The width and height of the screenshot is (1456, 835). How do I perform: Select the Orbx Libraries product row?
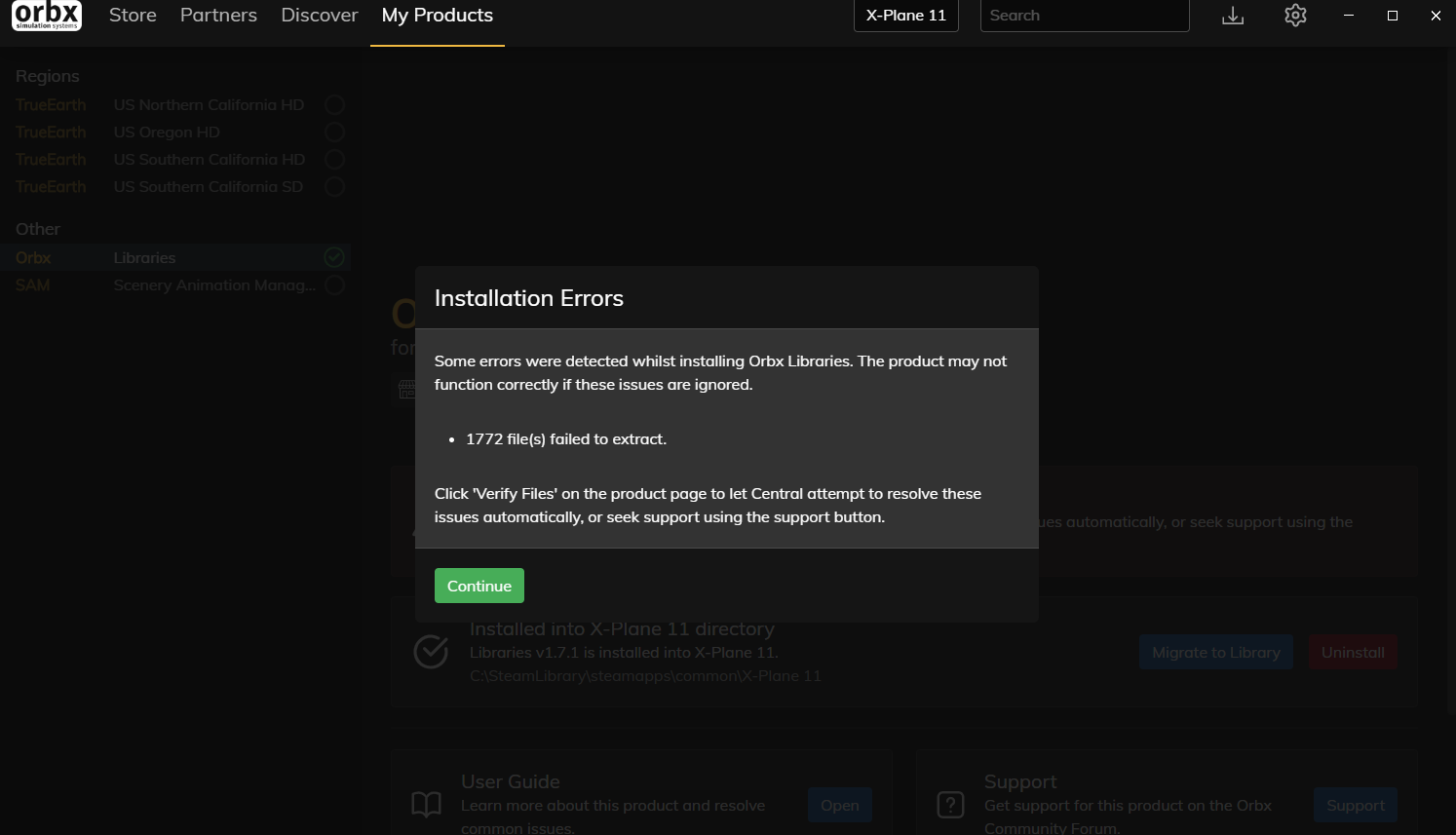pyautogui.click(x=175, y=257)
